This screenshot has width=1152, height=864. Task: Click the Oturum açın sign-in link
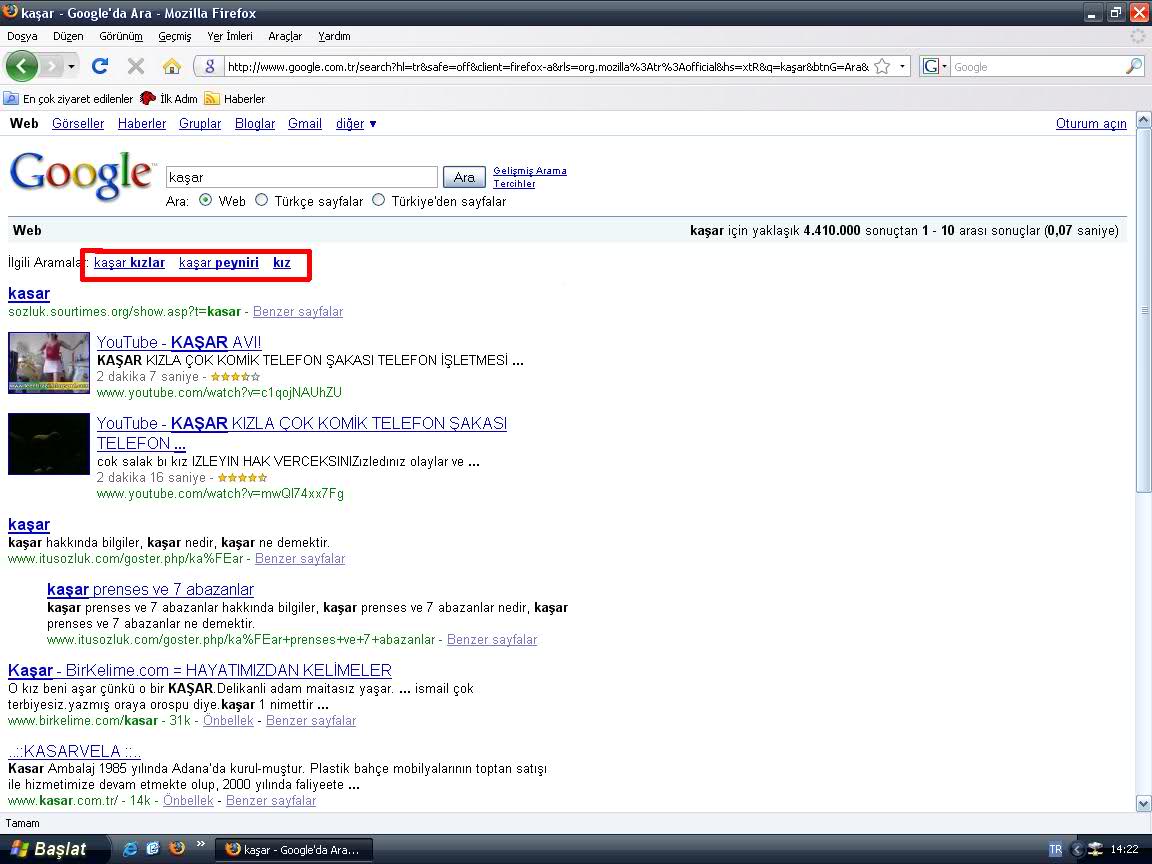pos(1091,123)
